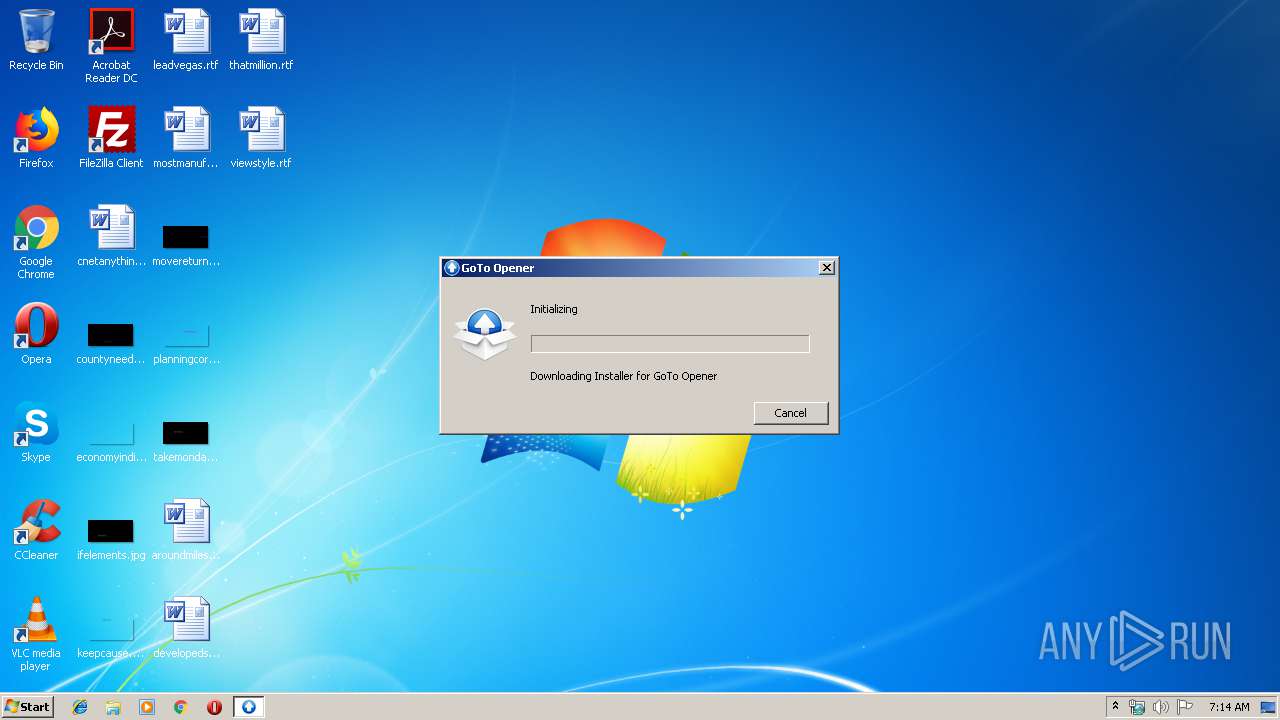Select the aroundmiles... document icon
1280x720 pixels.
click(186, 530)
